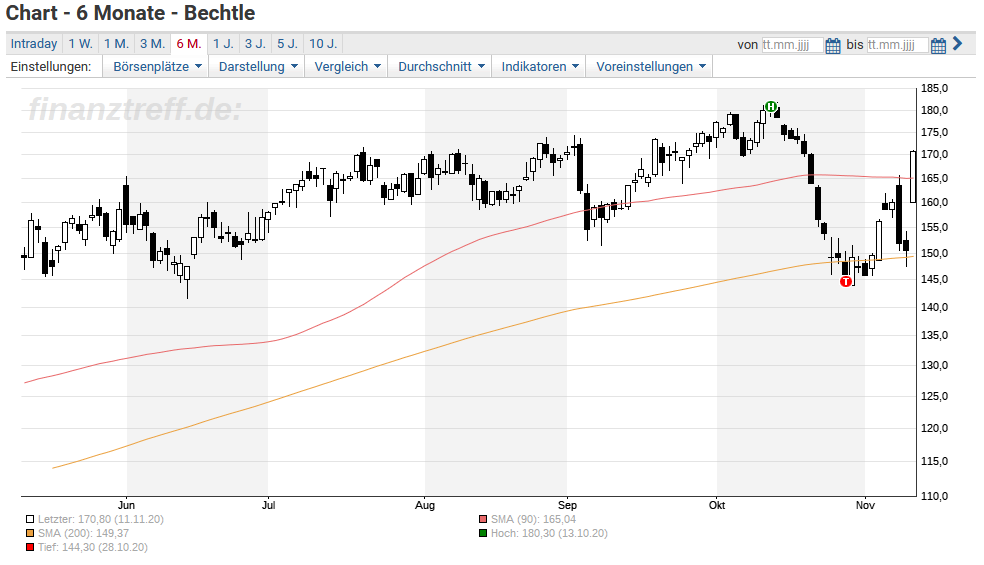This screenshot has width=984, height=565.
Task: Open the calendar picker for 'bis' date
Action: coord(938,46)
